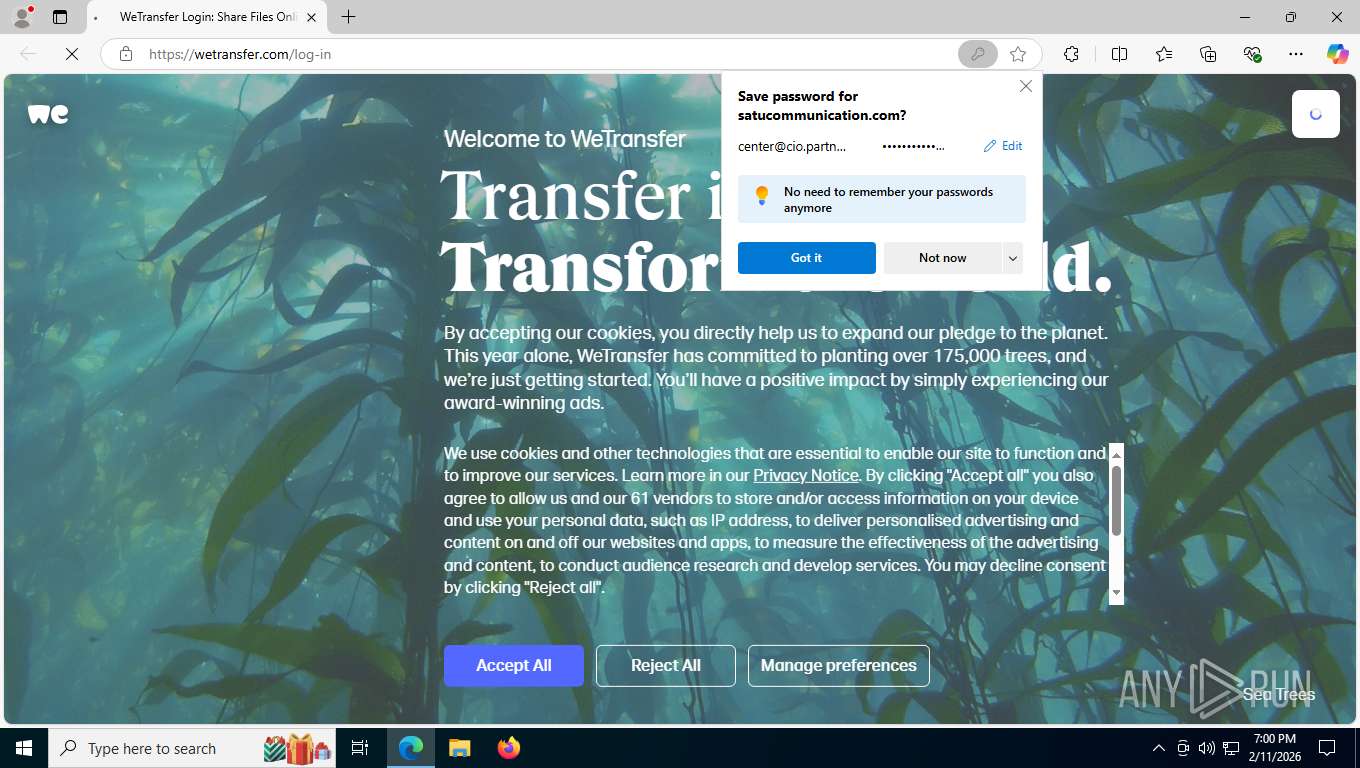
Task: Click the cookie text scroll up arrow
Action: pos(1117,453)
